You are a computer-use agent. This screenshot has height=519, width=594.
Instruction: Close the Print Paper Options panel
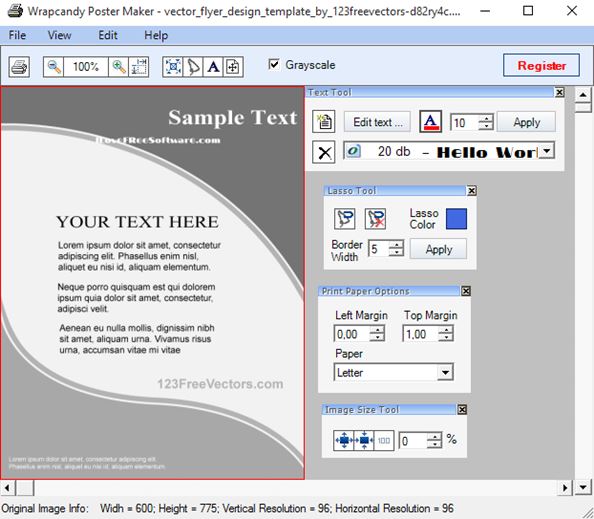pyautogui.click(x=466, y=291)
